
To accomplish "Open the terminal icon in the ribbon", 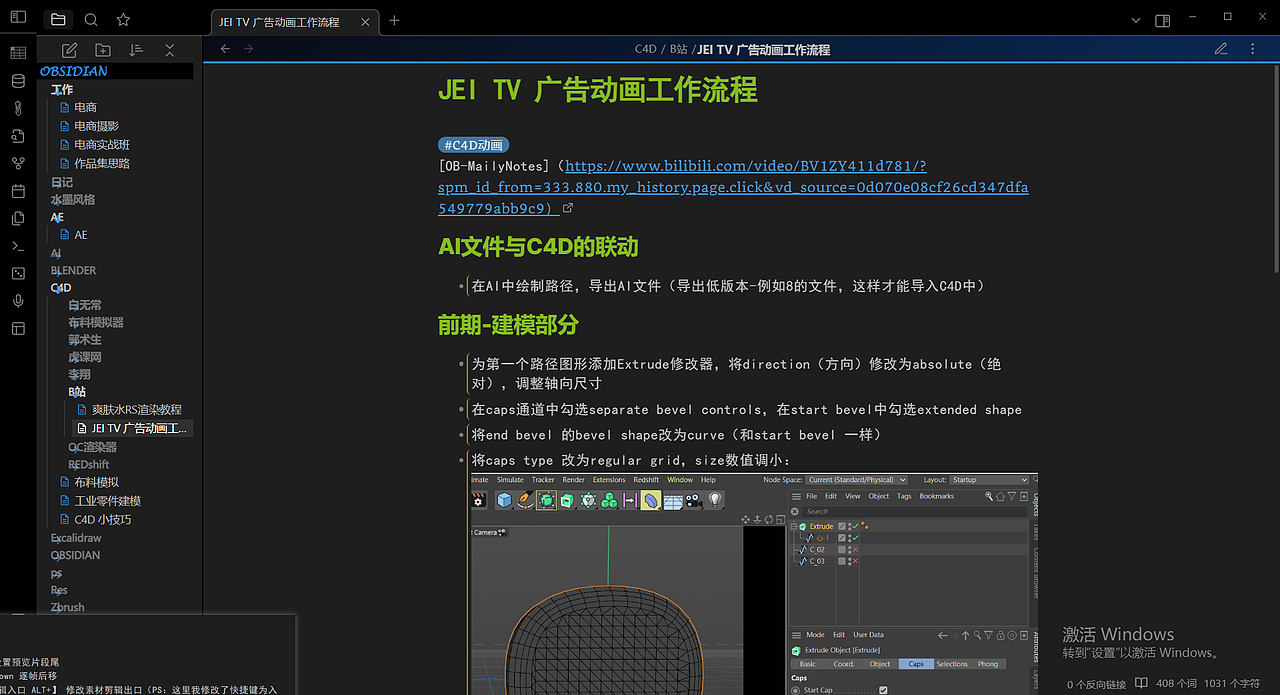I will click(17, 245).
